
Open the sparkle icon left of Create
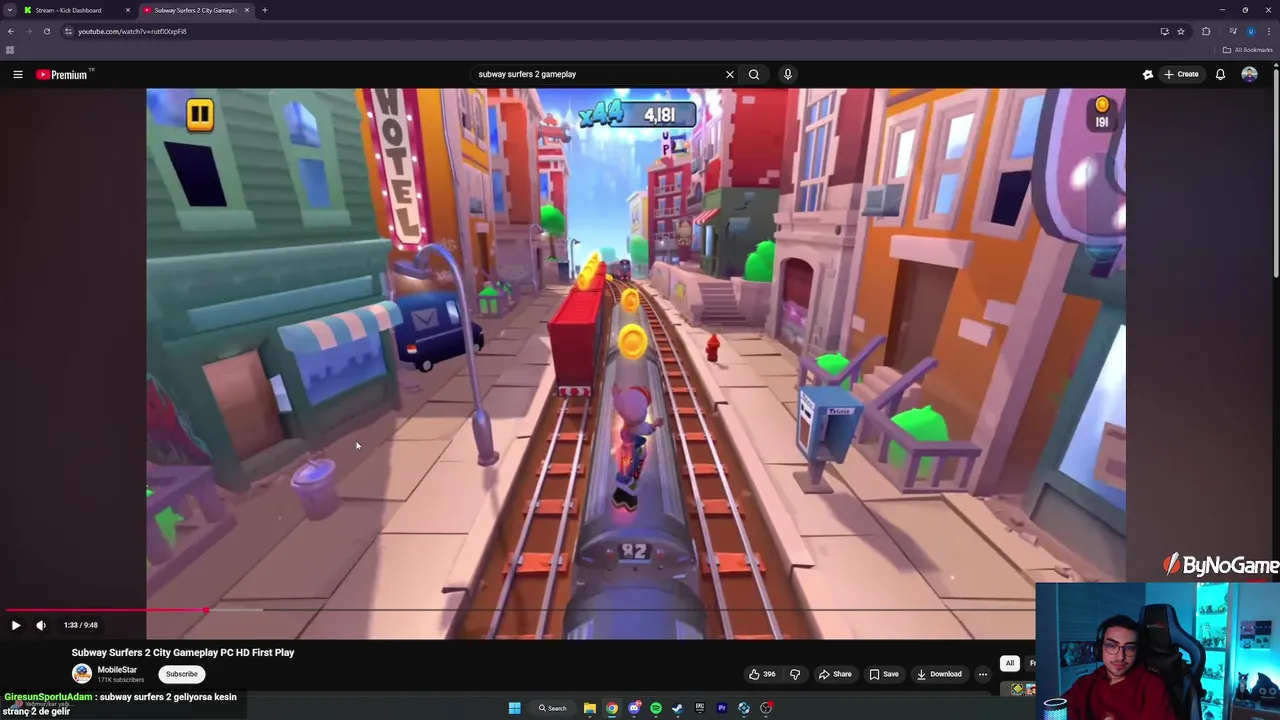point(1148,74)
